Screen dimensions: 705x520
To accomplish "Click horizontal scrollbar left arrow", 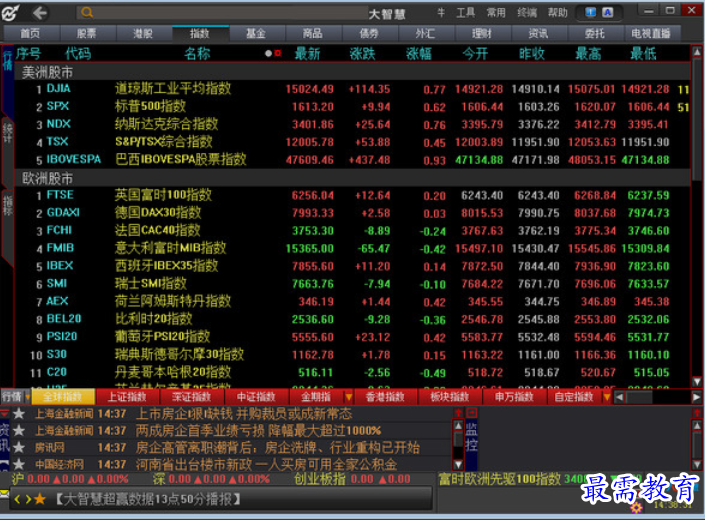I will point(620,397).
